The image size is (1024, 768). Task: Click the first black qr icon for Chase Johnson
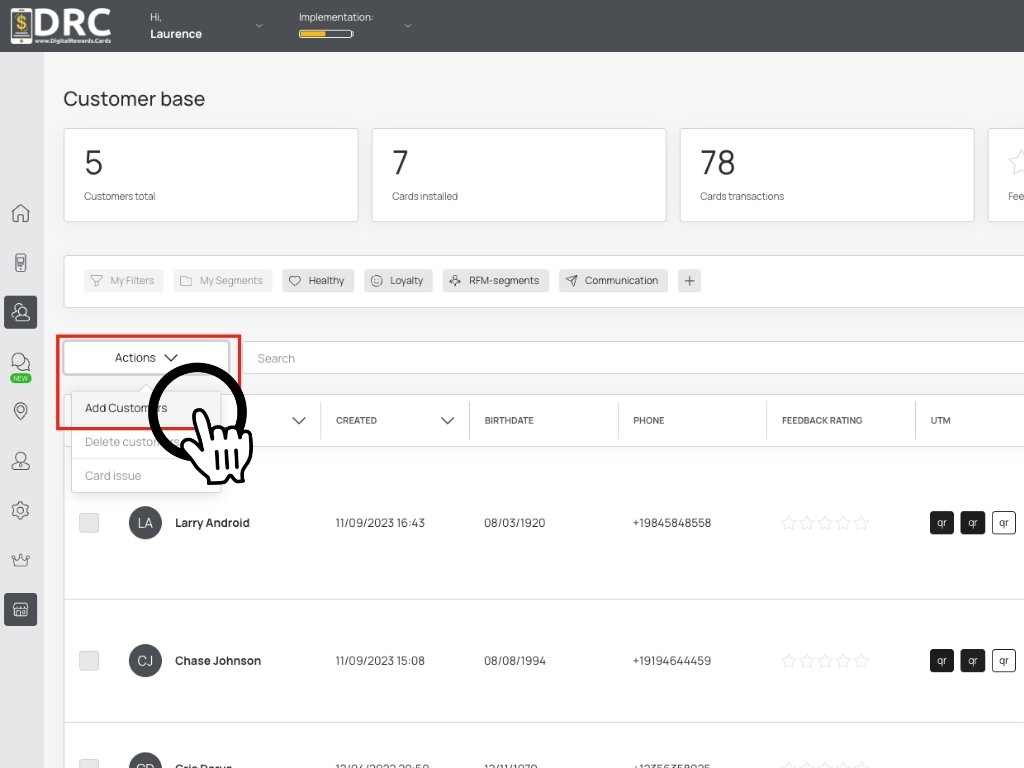(941, 660)
